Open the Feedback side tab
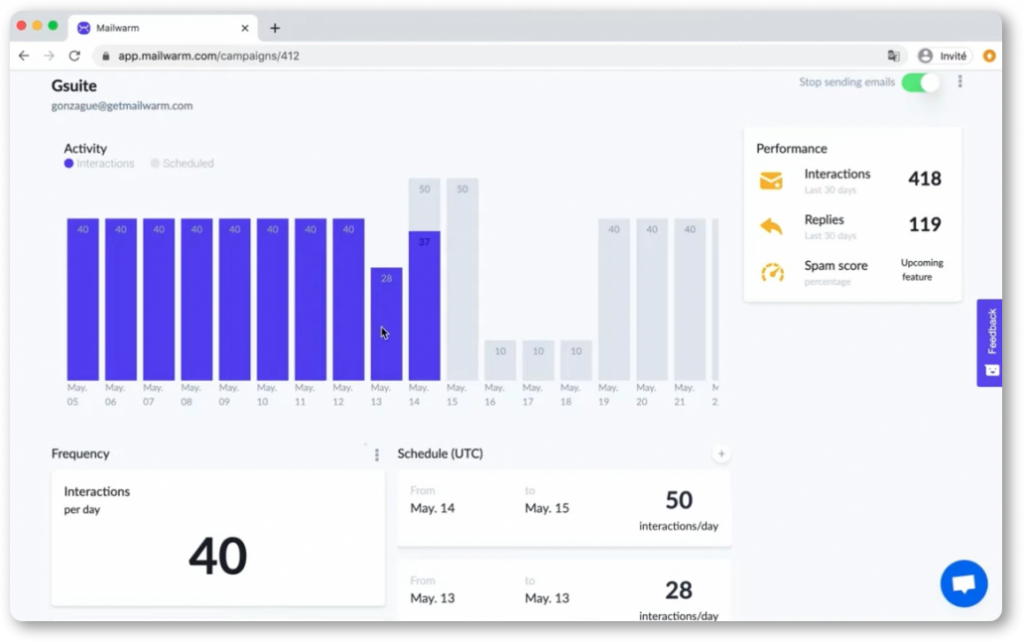This screenshot has width=1024, height=642. (989, 343)
